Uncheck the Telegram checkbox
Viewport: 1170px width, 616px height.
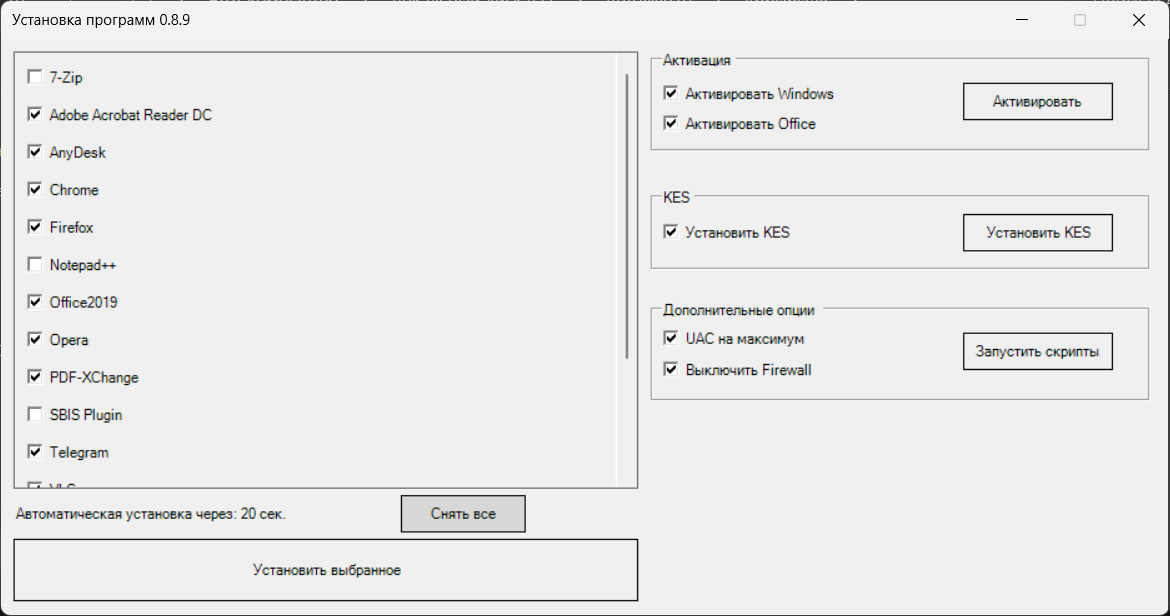click(x=34, y=452)
